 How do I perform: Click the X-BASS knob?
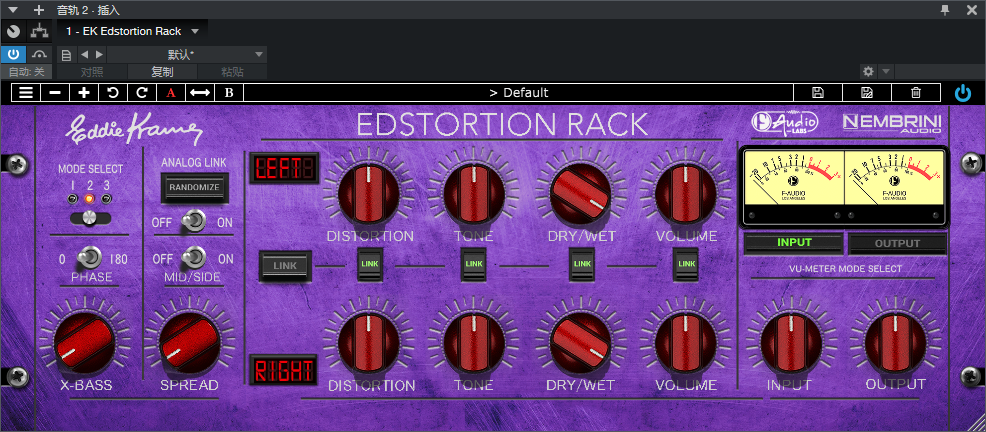click(84, 343)
